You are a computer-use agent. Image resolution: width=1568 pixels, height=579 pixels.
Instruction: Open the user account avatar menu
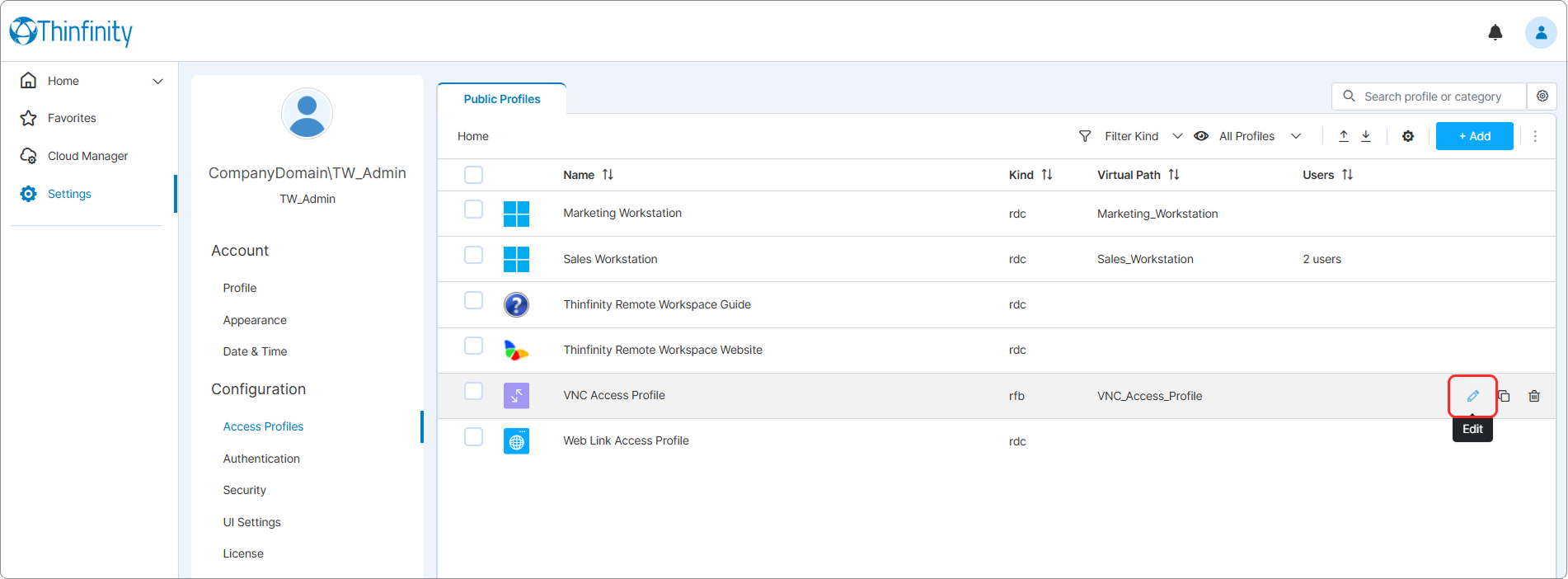[1540, 32]
